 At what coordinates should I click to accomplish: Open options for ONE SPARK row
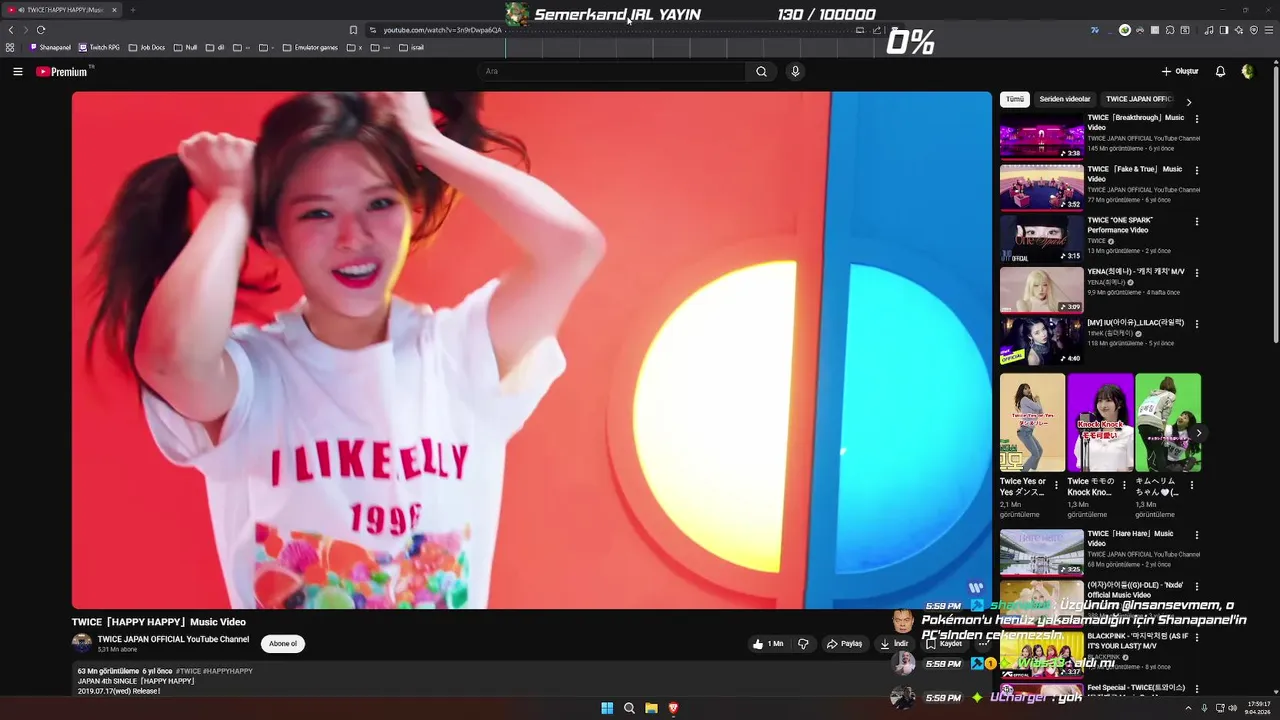pyautogui.click(x=1197, y=221)
